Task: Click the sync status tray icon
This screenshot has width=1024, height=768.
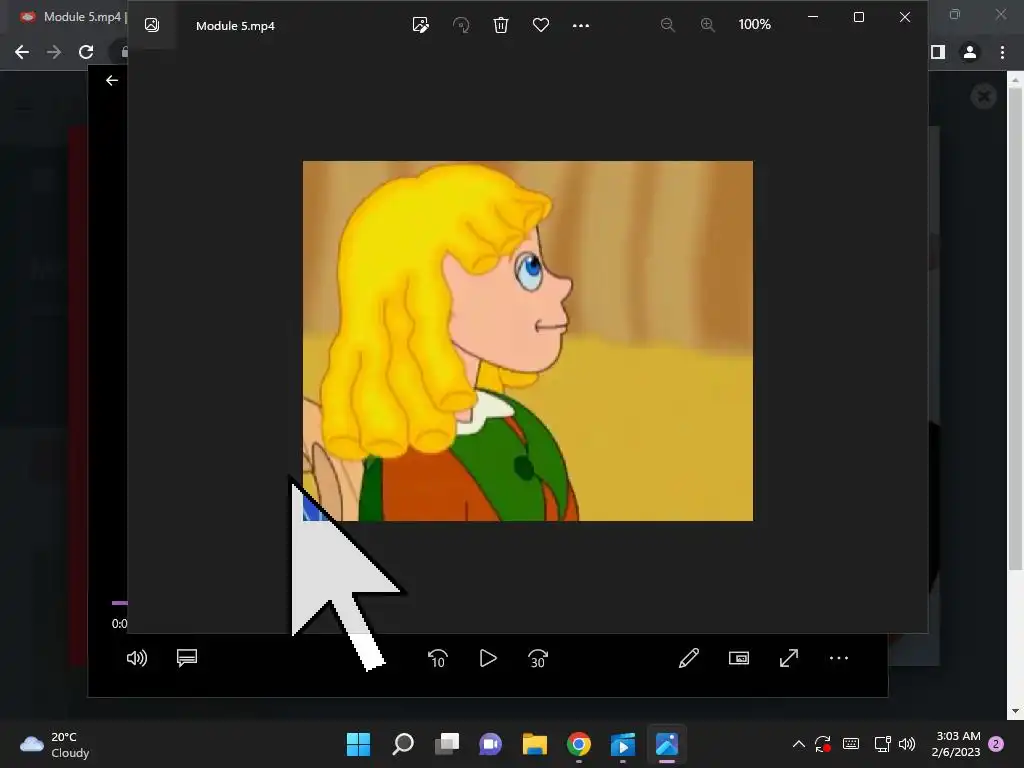Action: [823, 744]
